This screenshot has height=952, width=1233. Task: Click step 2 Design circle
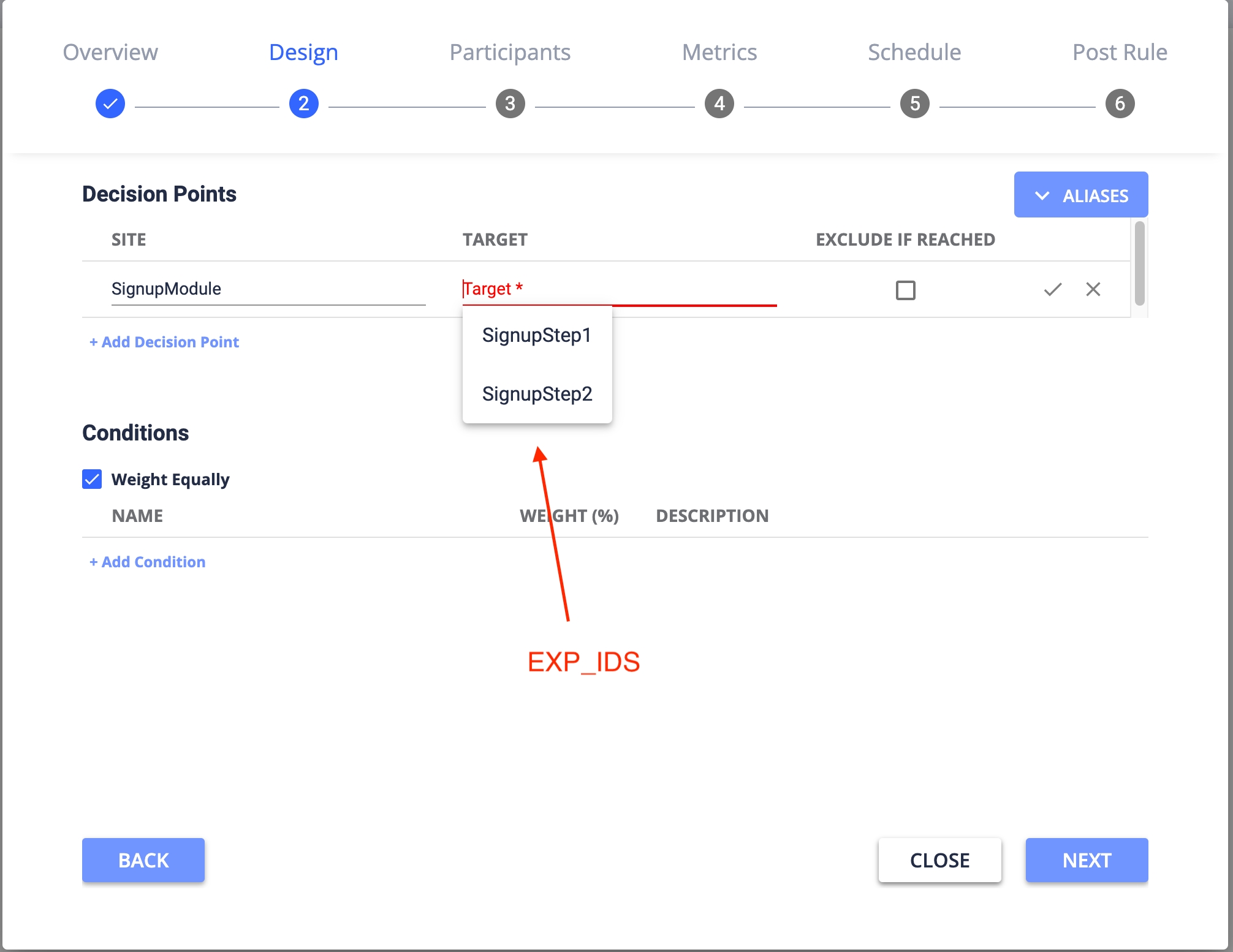[304, 104]
